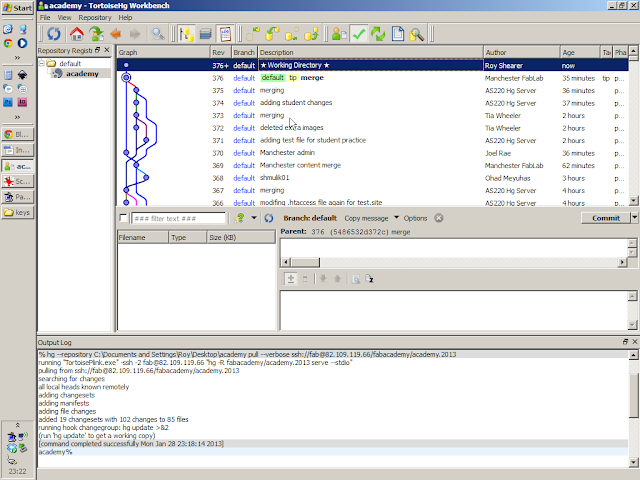640x480 pixels.
Task: Click the search in file icon
Action: click(356, 279)
